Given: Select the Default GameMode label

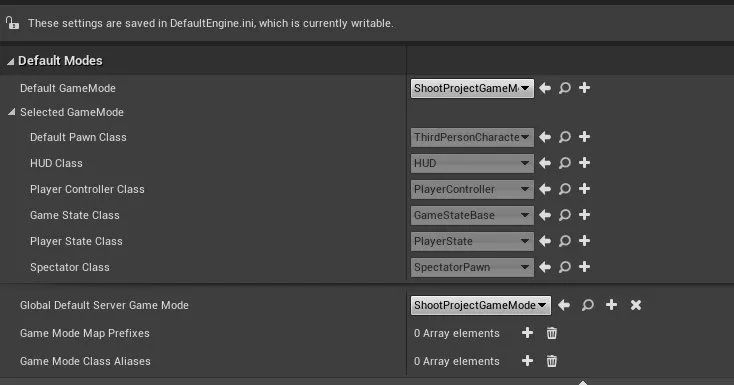Looking at the screenshot, I should click(x=68, y=88).
